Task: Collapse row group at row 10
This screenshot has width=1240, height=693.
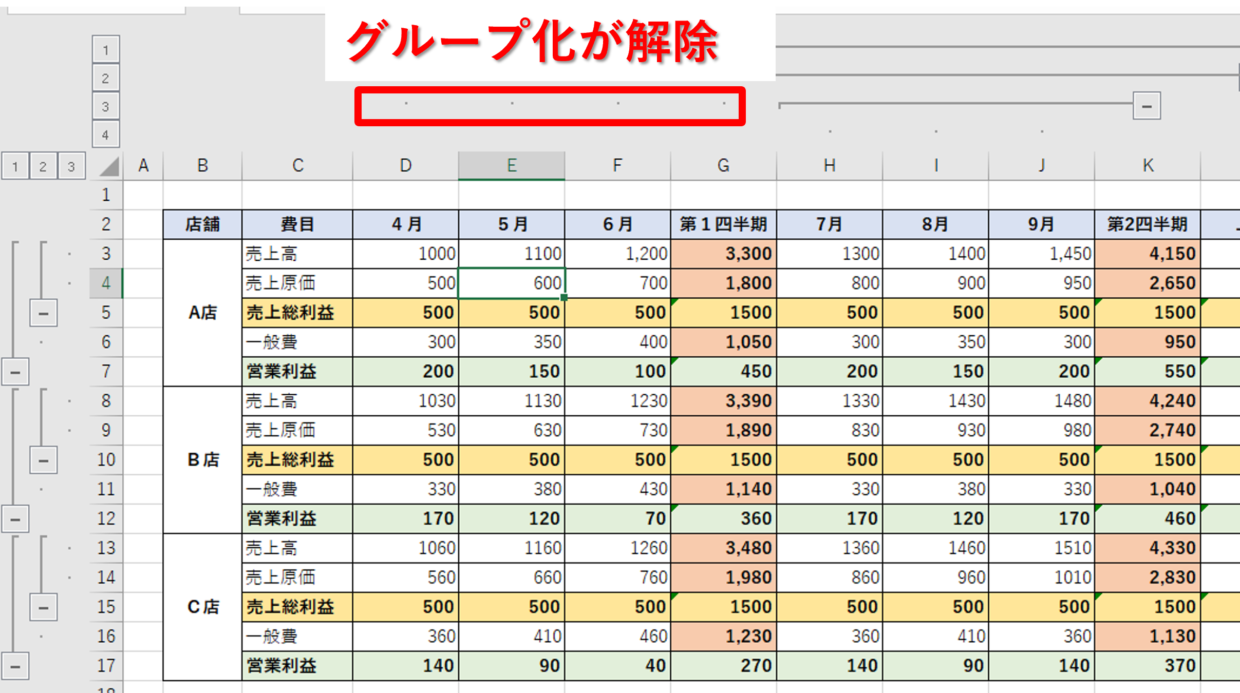Action: pyautogui.click(x=43, y=460)
